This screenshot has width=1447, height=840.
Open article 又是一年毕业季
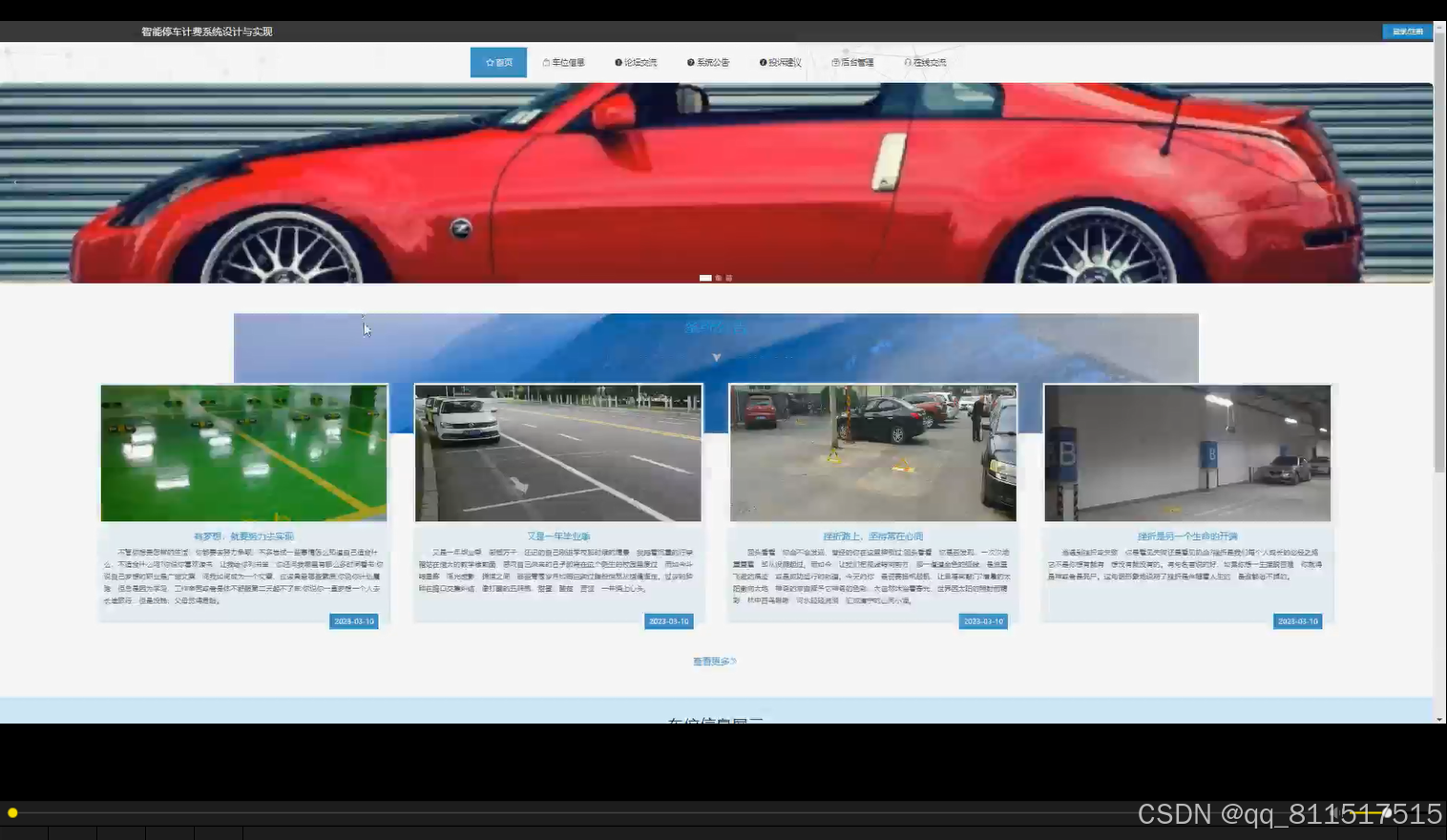(558, 536)
